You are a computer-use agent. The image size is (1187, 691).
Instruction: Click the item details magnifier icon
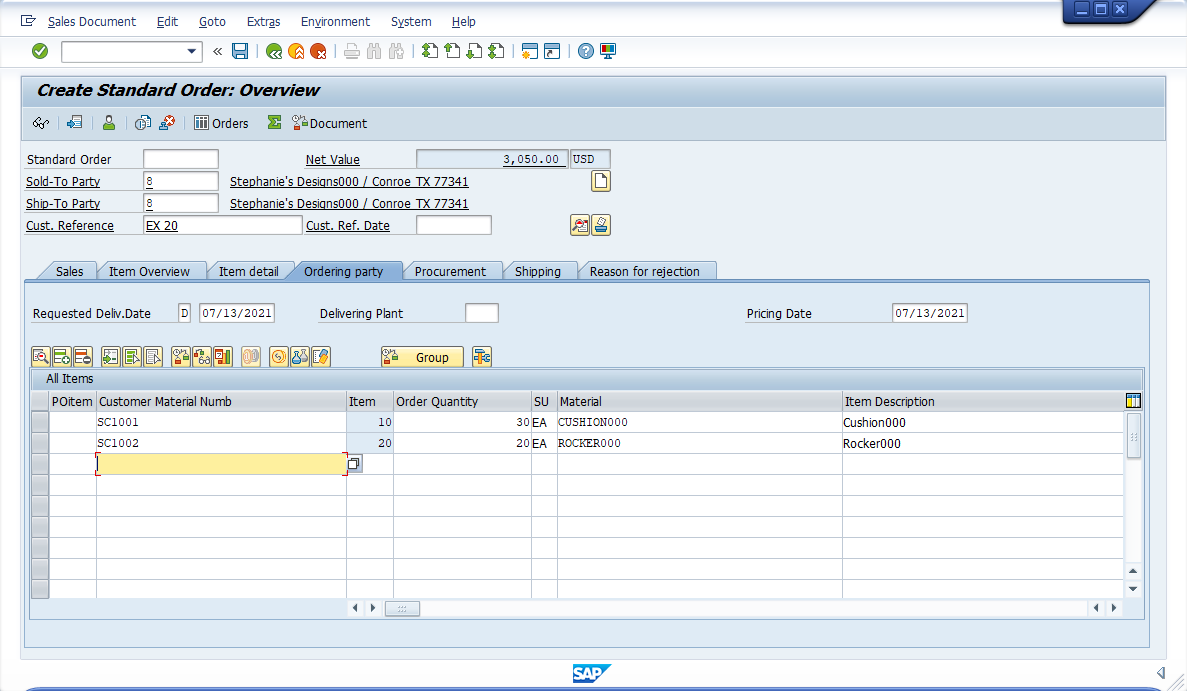[x=41, y=356]
